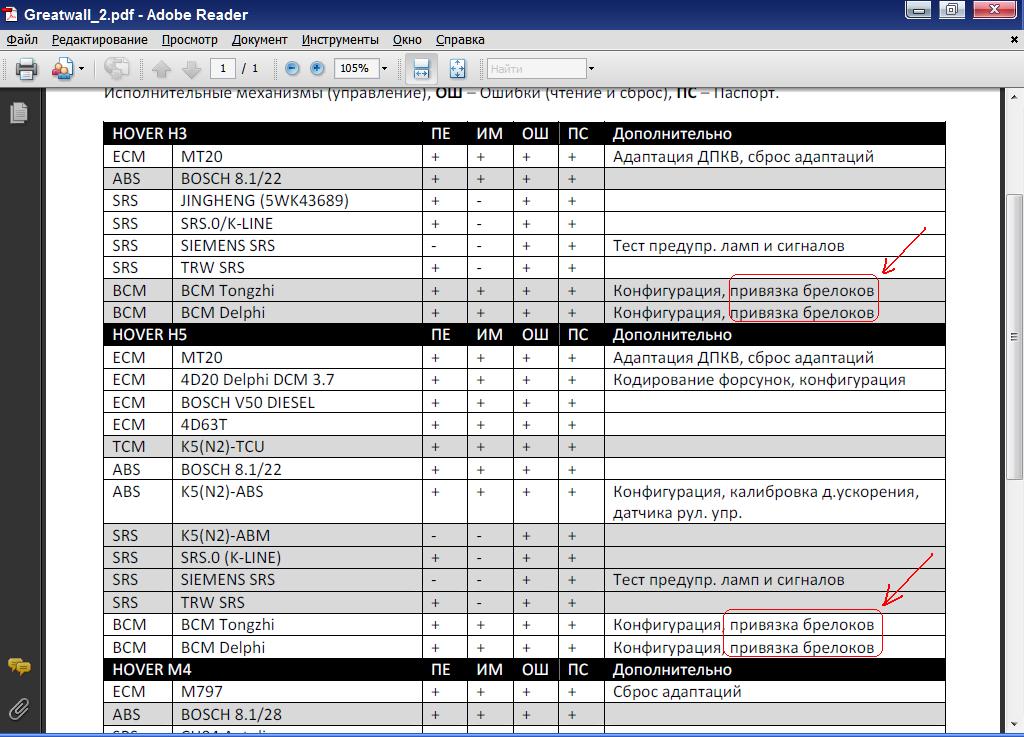Open the Инструменты menu
This screenshot has width=1024, height=737.
340,40
